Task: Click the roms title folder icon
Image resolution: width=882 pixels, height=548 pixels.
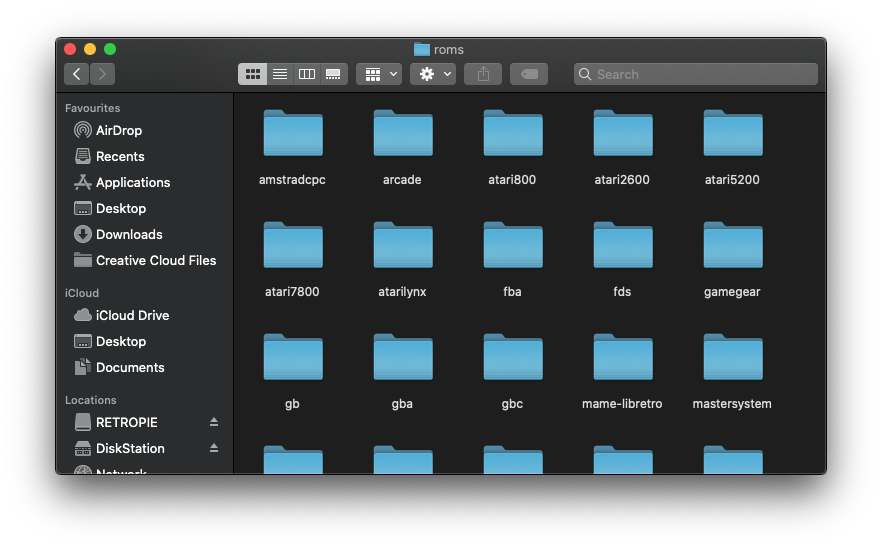Action: click(x=421, y=50)
